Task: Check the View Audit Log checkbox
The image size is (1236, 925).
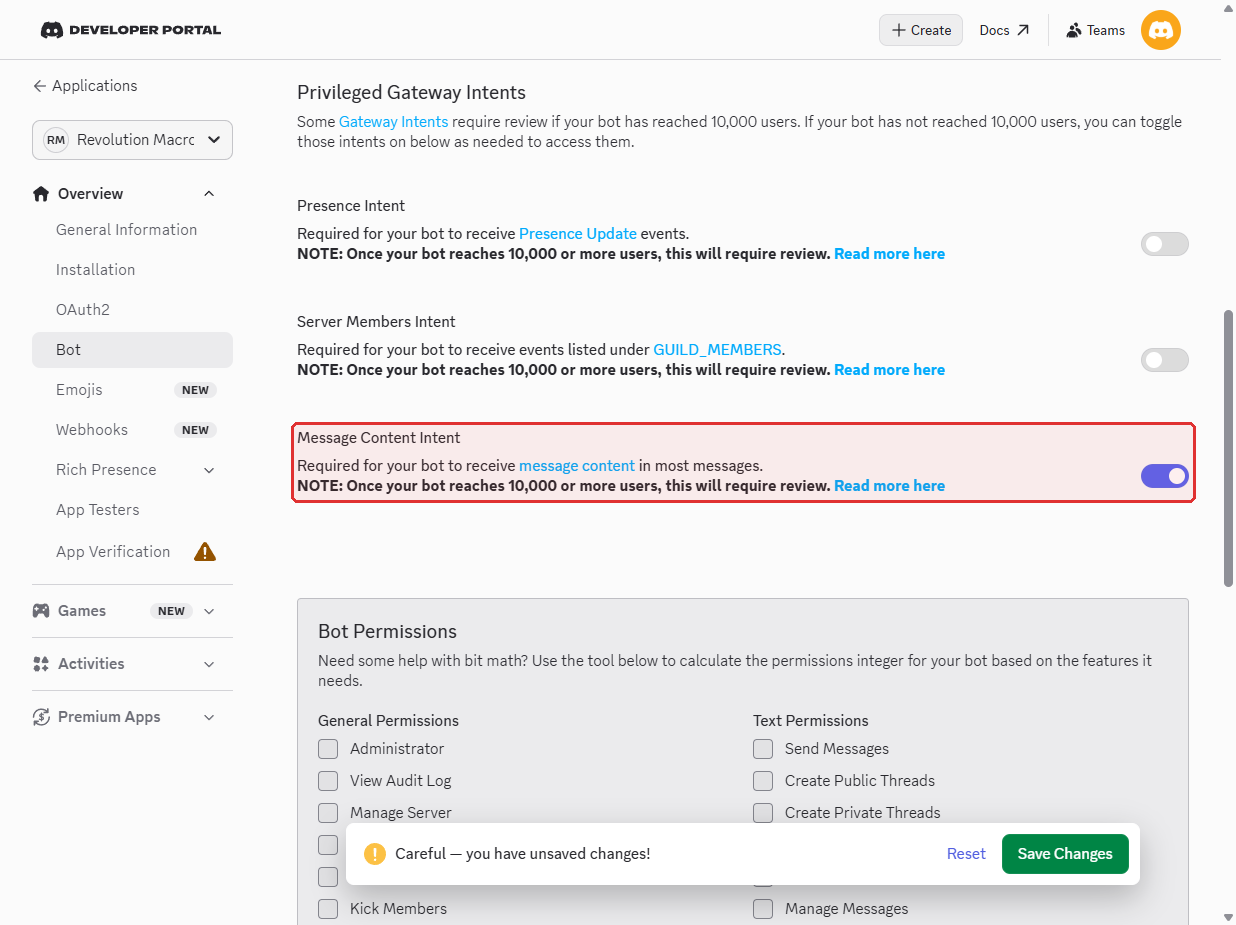Action: coord(328,781)
